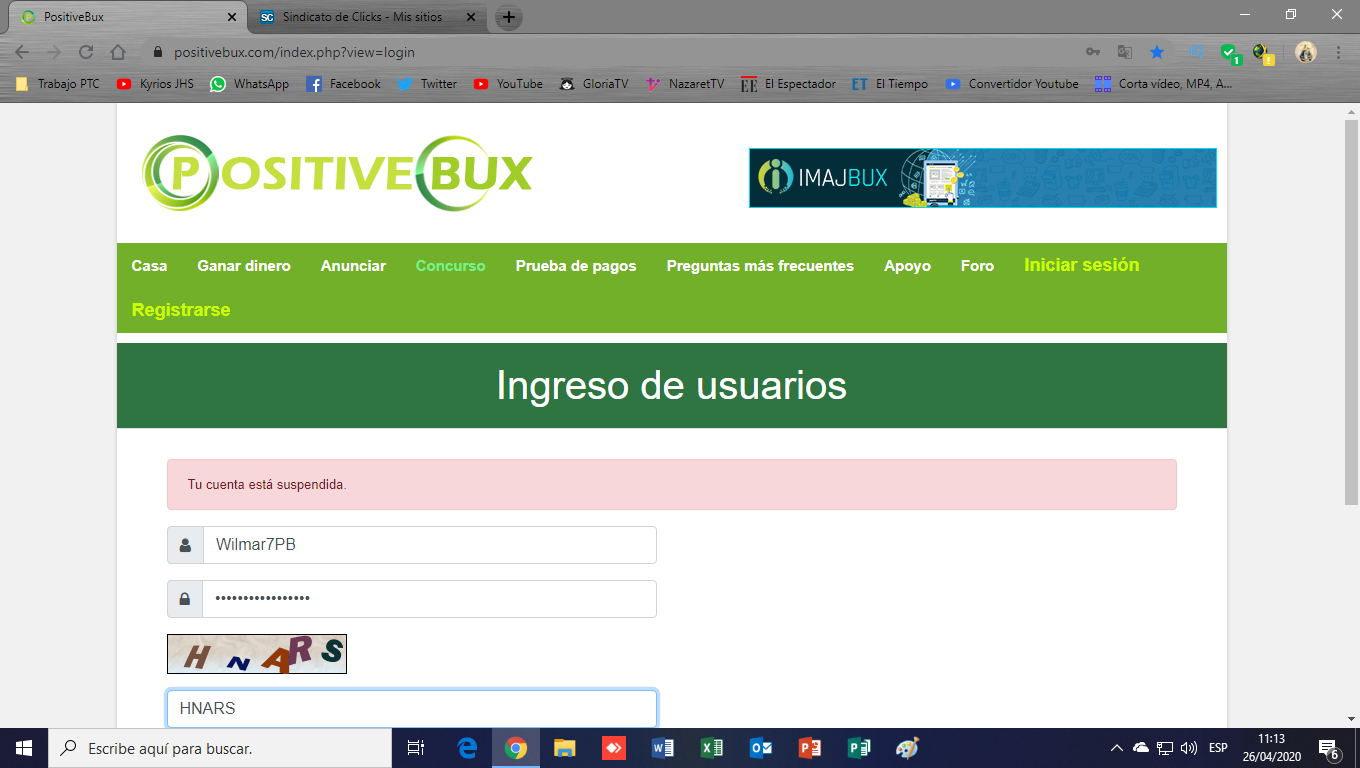The image size is (1360, 768).
Task: Open PowerPoint from taskbar
Action: pyautogui.click(x=810, y=748)
